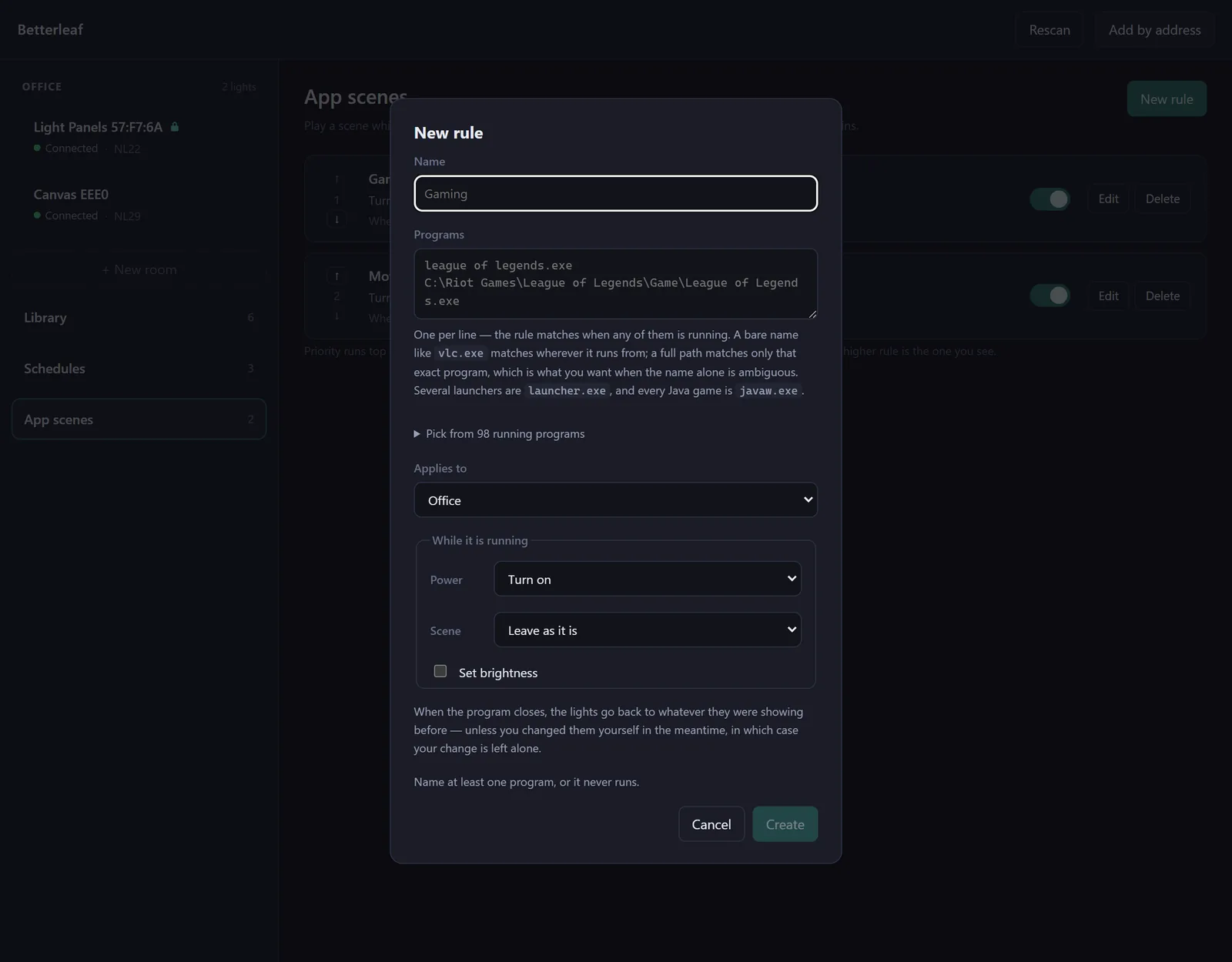Click the Betterleaf app title

click(50, 29)
